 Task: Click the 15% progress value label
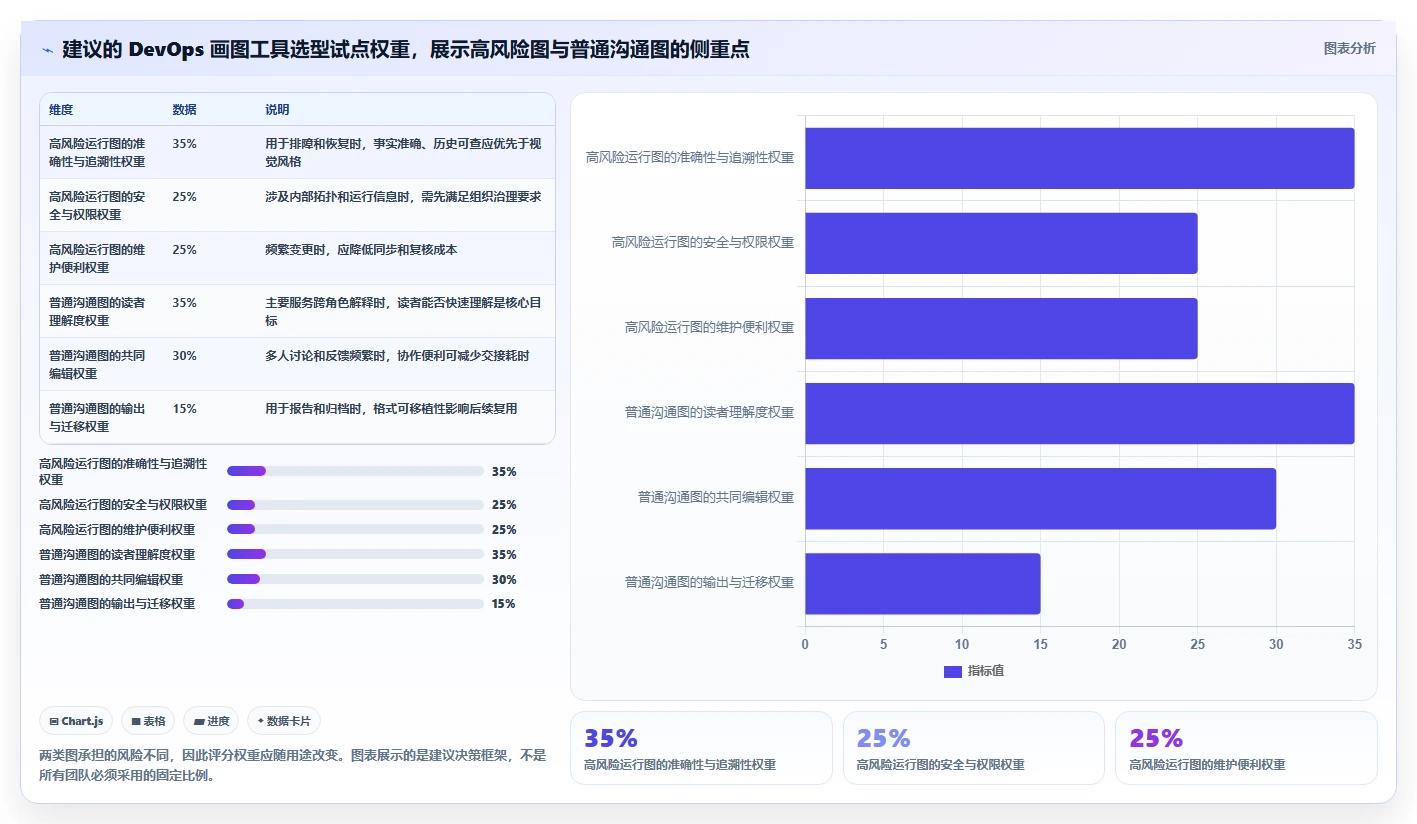click(x=504, y=604)
